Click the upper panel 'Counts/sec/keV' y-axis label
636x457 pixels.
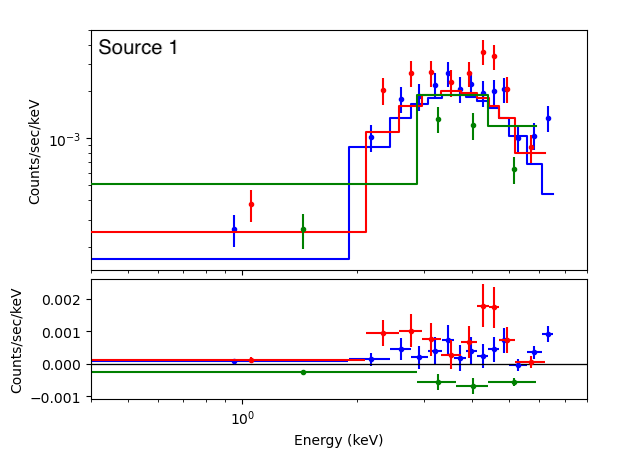tap(34, 152)
